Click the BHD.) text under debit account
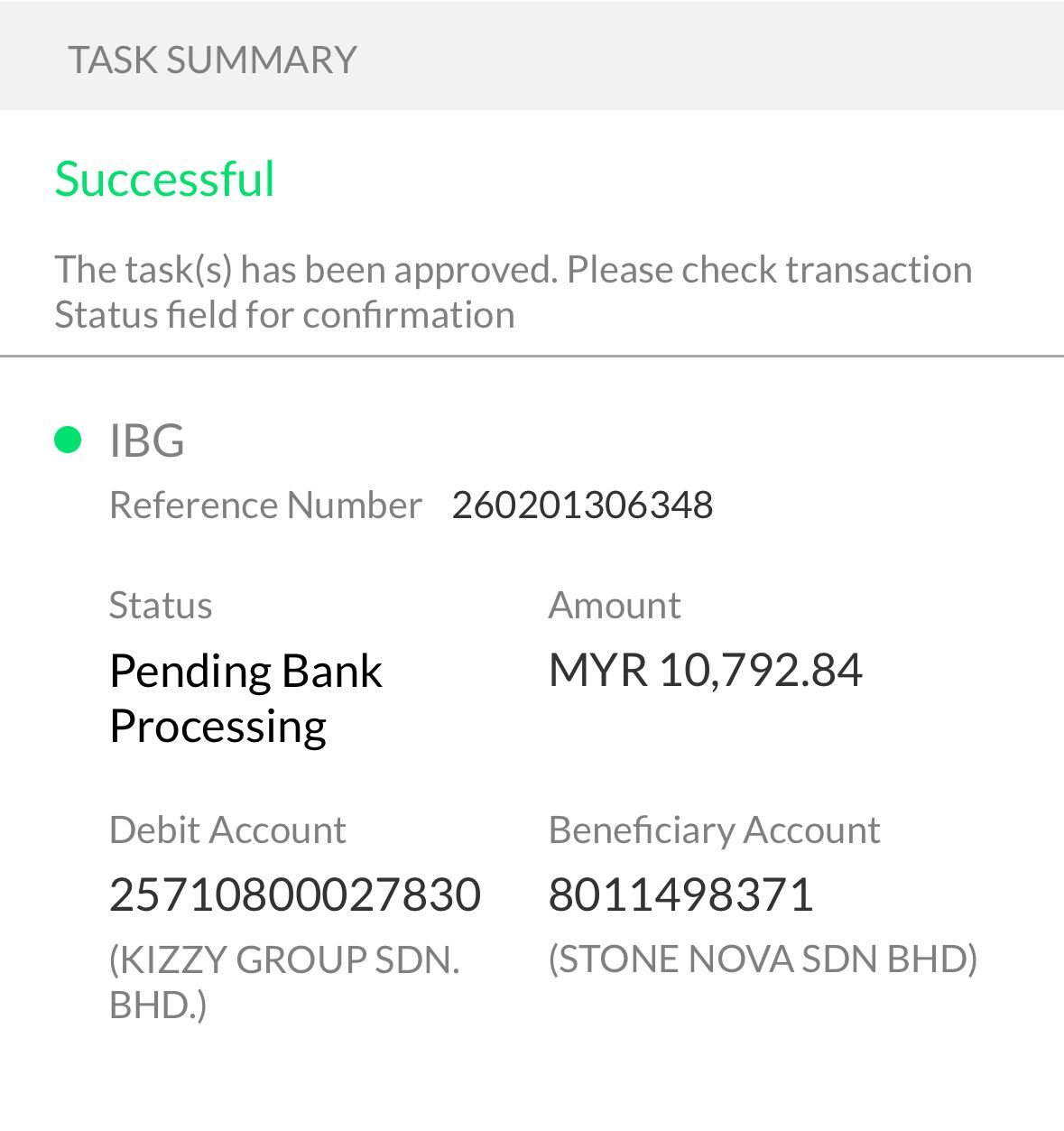Viewport: 1064px width, 1131px height. coord(158,1005)
